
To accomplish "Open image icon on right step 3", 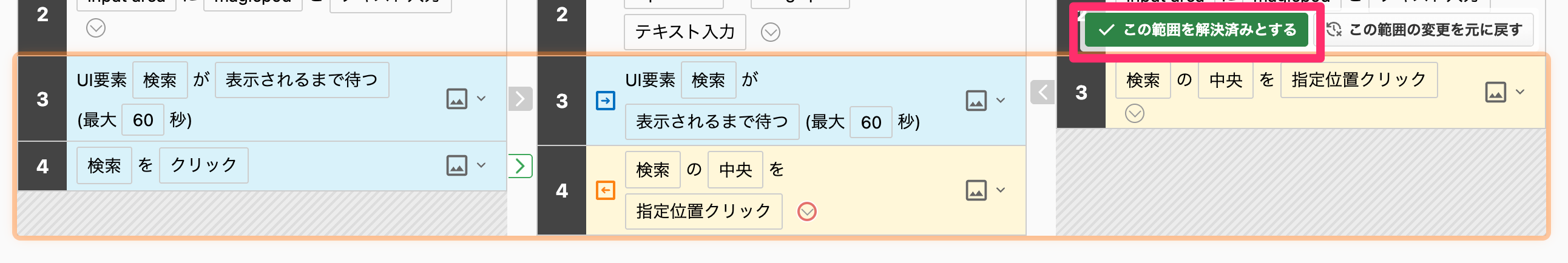I will pyautogui.click(x=1496, y=92).
